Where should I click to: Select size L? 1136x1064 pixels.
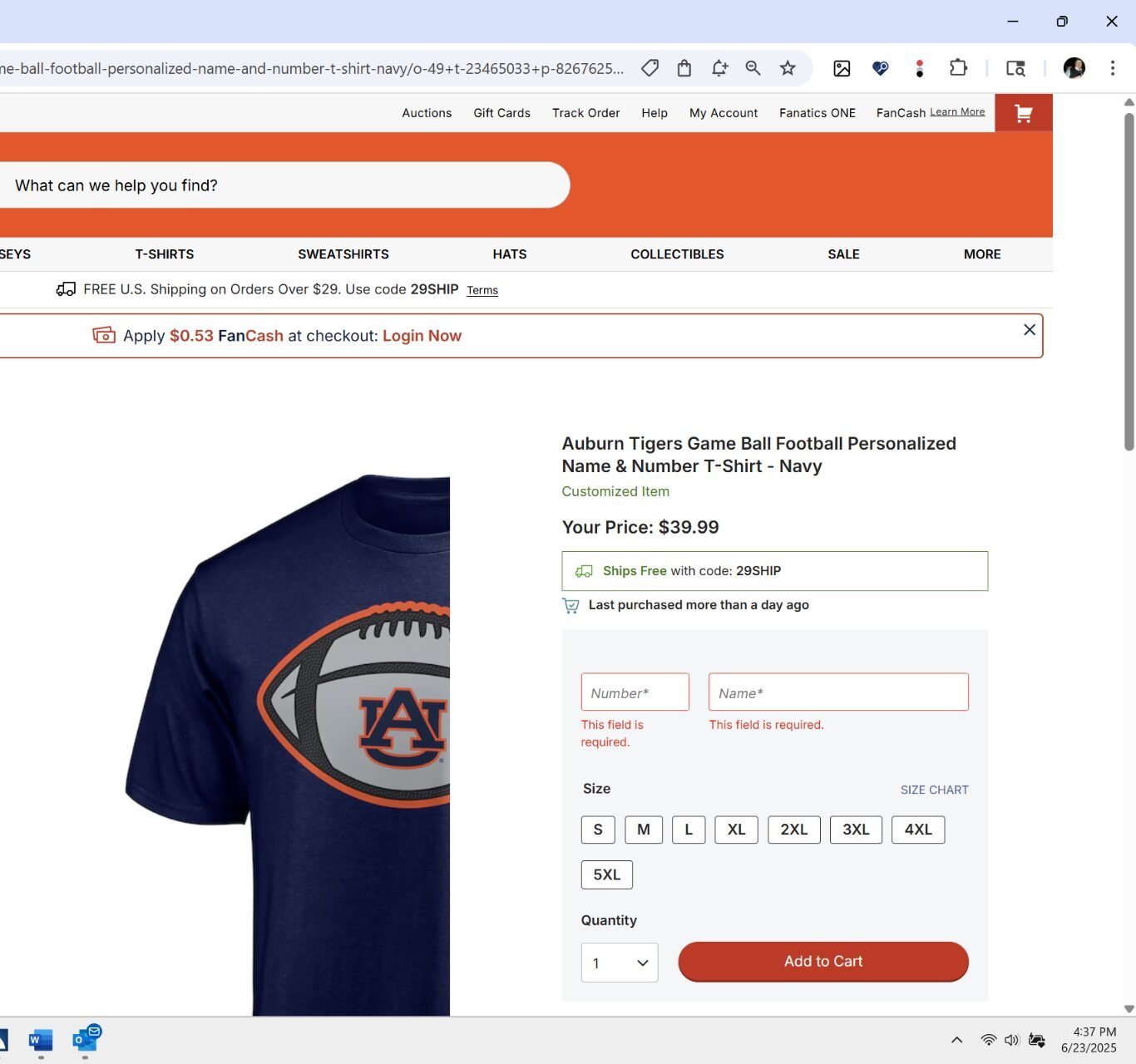(x=689, y=830)
